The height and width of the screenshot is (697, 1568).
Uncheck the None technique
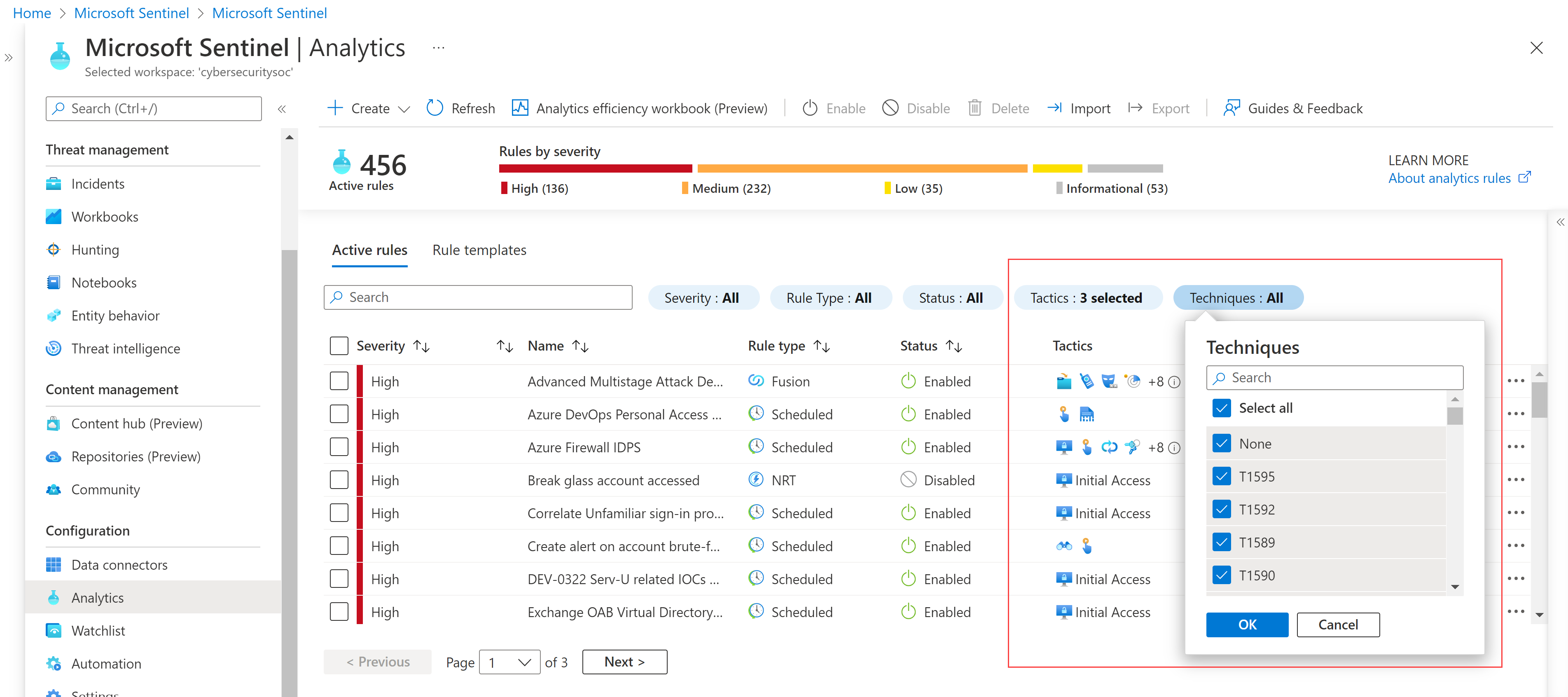click(x=1221, y=443)
